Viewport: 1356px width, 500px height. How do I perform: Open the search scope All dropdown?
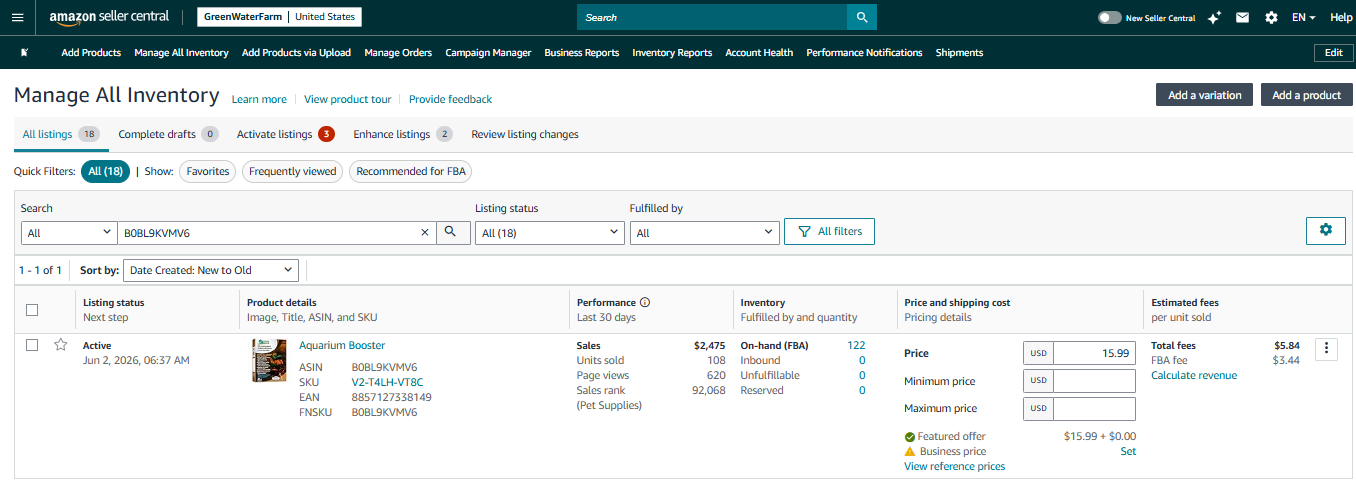point(69,232)
